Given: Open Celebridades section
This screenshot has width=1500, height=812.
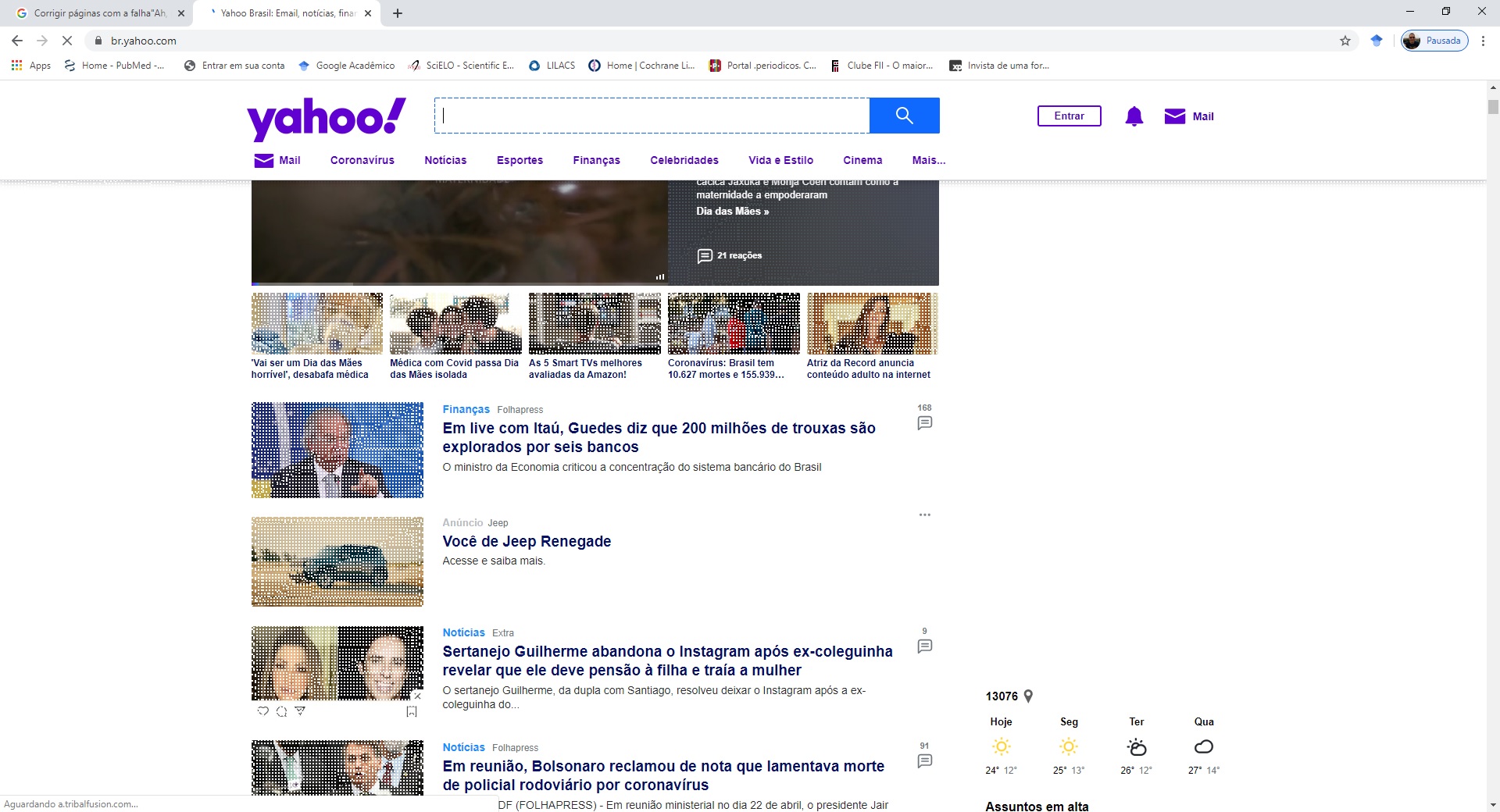Looking at the screenshot, I should (684, 160).
